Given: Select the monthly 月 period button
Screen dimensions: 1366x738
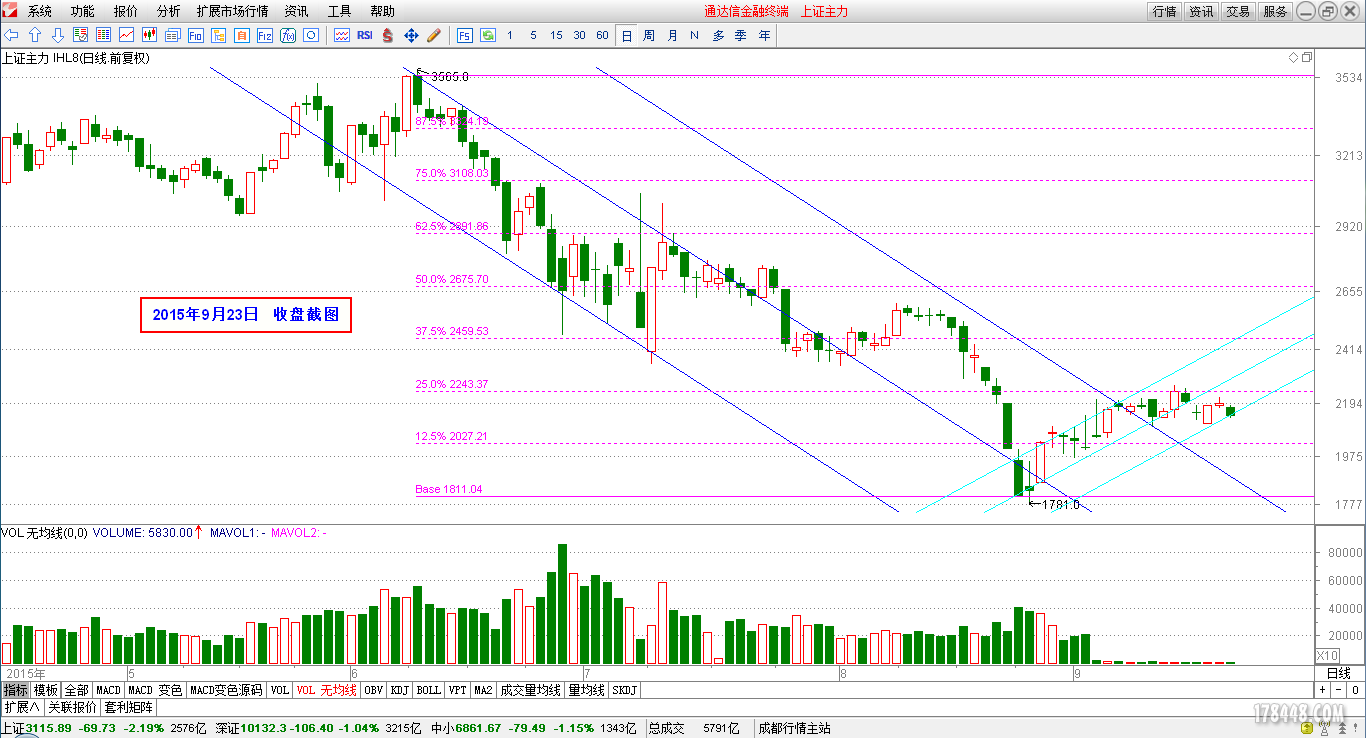Looking at the screenshot, I should coord(672,35).
